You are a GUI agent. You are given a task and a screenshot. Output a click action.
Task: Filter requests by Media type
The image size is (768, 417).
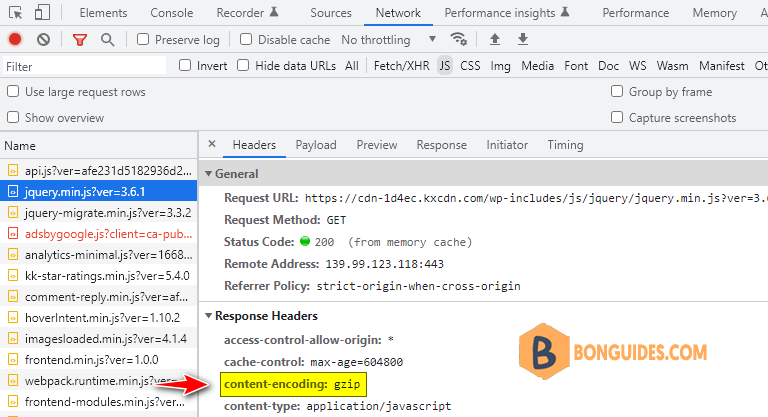[537, 66]
